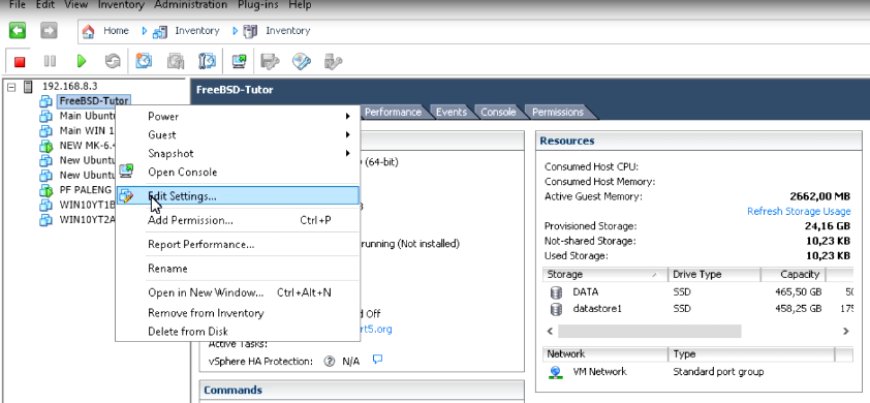This screenshot has width=870, height=403.
Task: Choose Edit Settings... from the context menu
Action: pyautogui.click(x=237, y=195)
